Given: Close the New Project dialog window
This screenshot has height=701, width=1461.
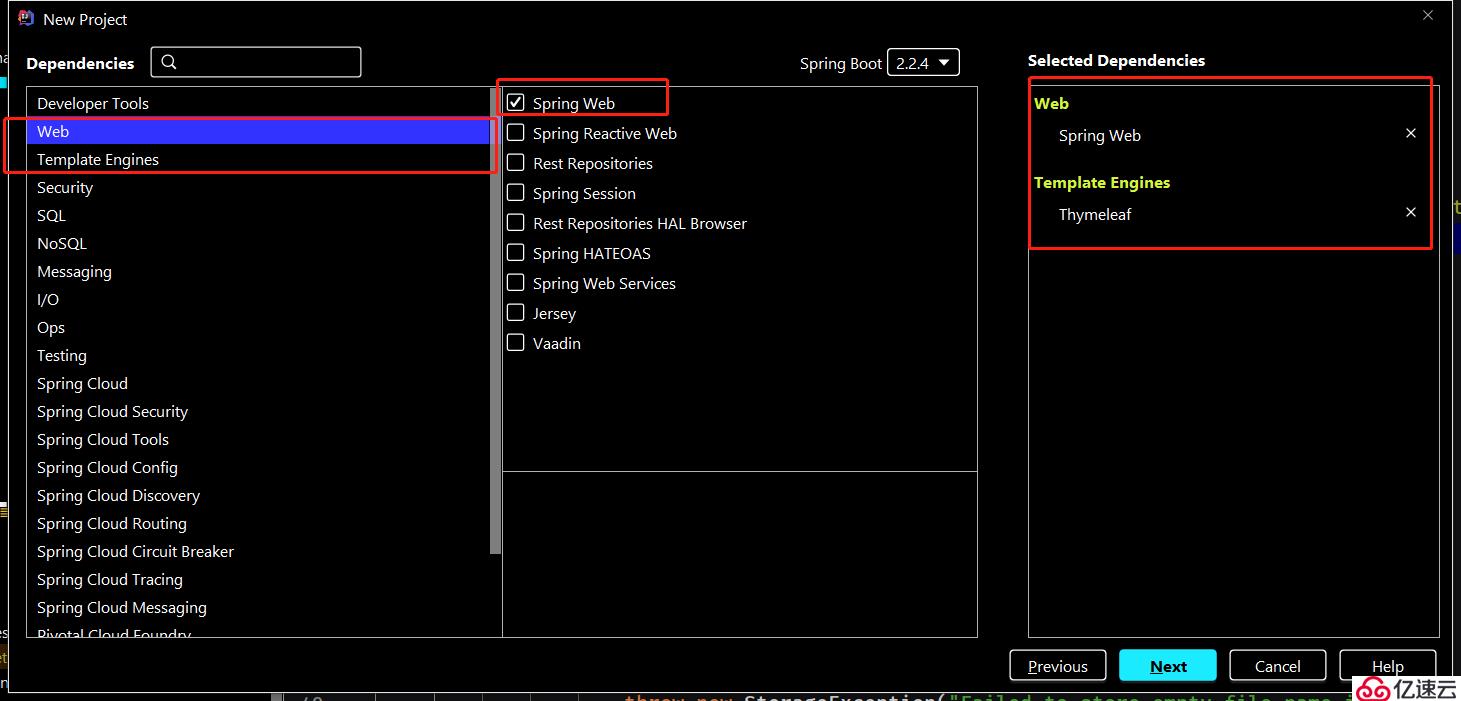Looking at the screenshot, I should (1428, 15).
